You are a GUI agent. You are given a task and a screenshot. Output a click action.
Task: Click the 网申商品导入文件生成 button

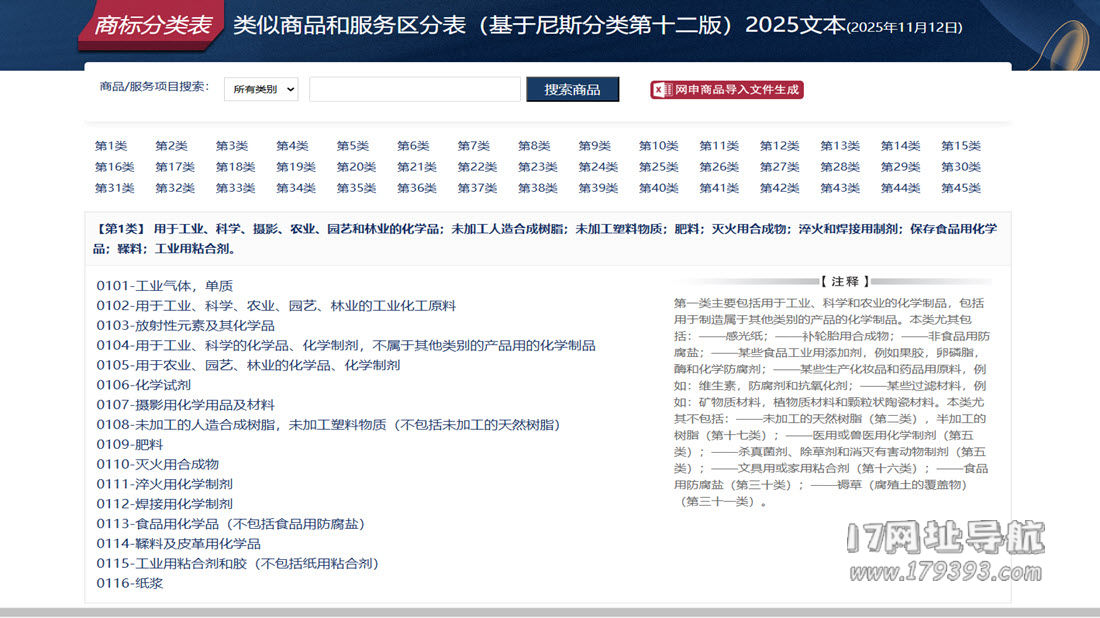(727, 90)
